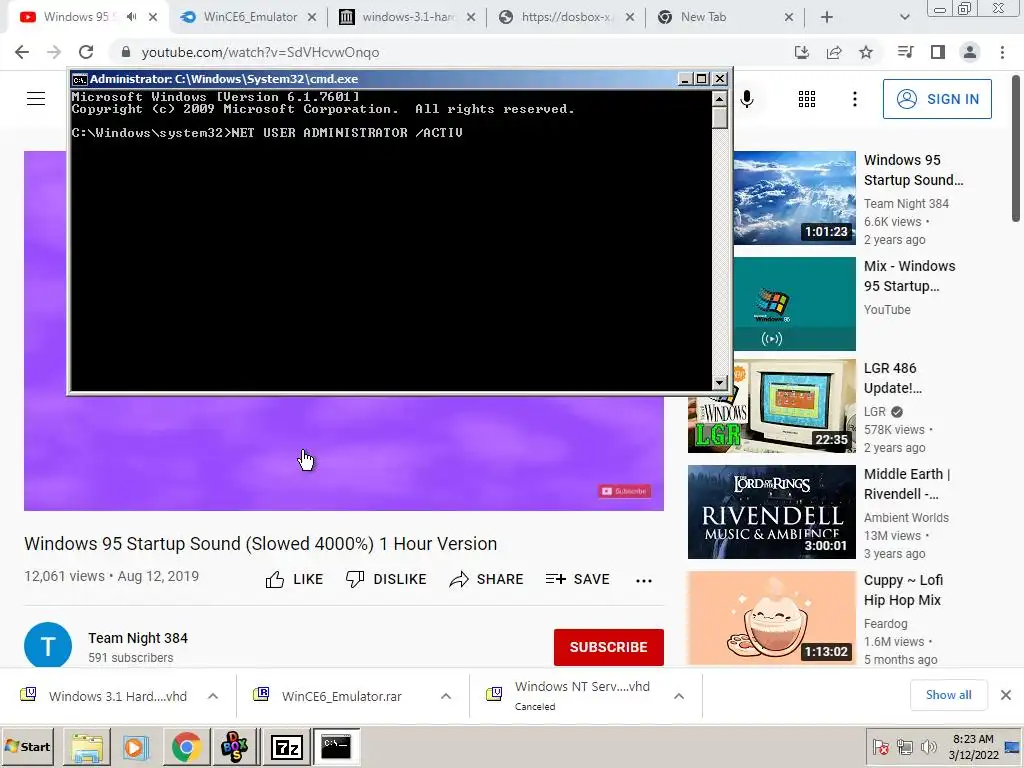Viewport: 1024px width, 768px height.
Task: Open Team Night 384 channel avatar
Action: [48, 645]
